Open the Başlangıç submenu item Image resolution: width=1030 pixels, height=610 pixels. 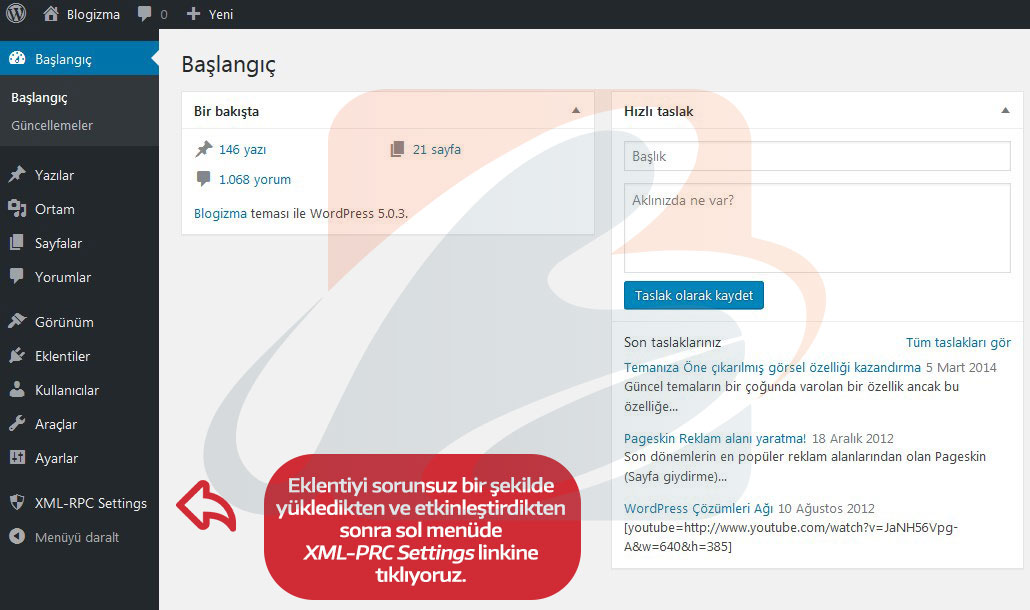(39, 98)
